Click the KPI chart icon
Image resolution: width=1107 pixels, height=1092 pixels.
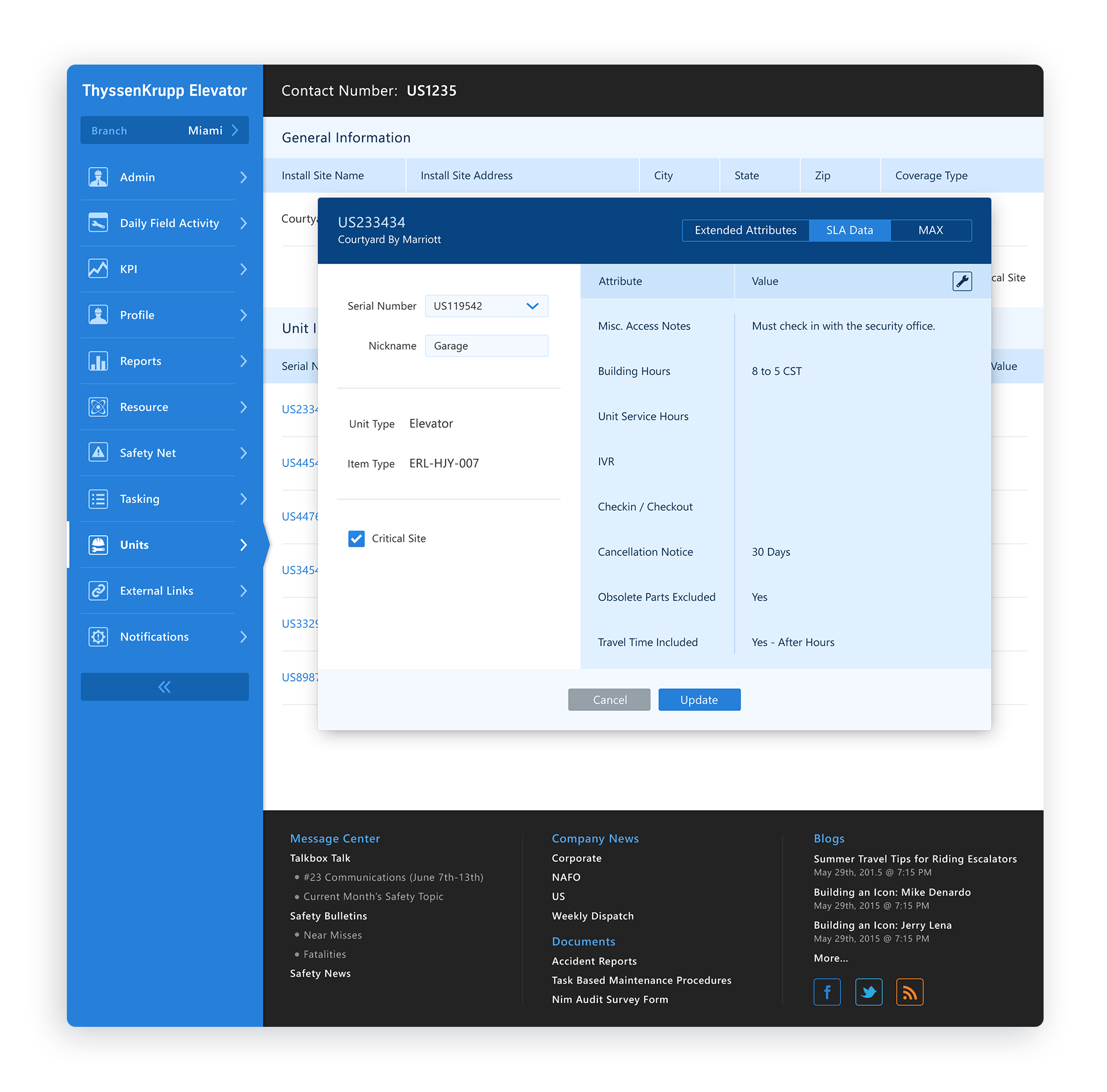(x=99, y=269)
